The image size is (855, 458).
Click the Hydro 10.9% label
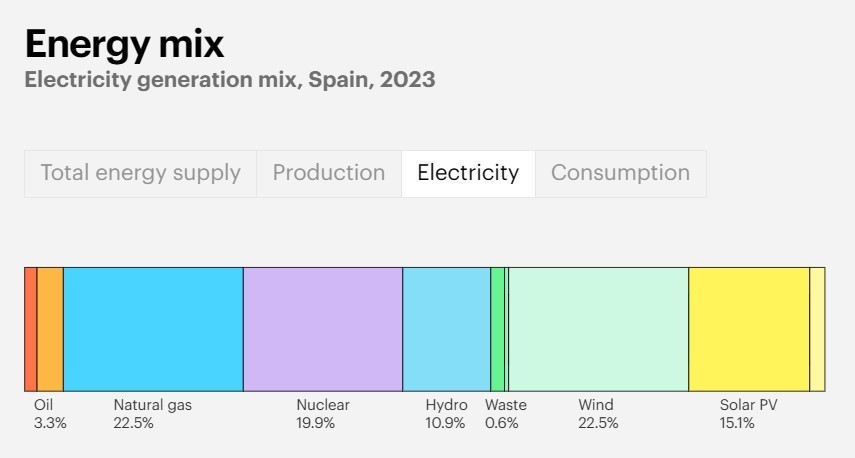tap(447, 414)
